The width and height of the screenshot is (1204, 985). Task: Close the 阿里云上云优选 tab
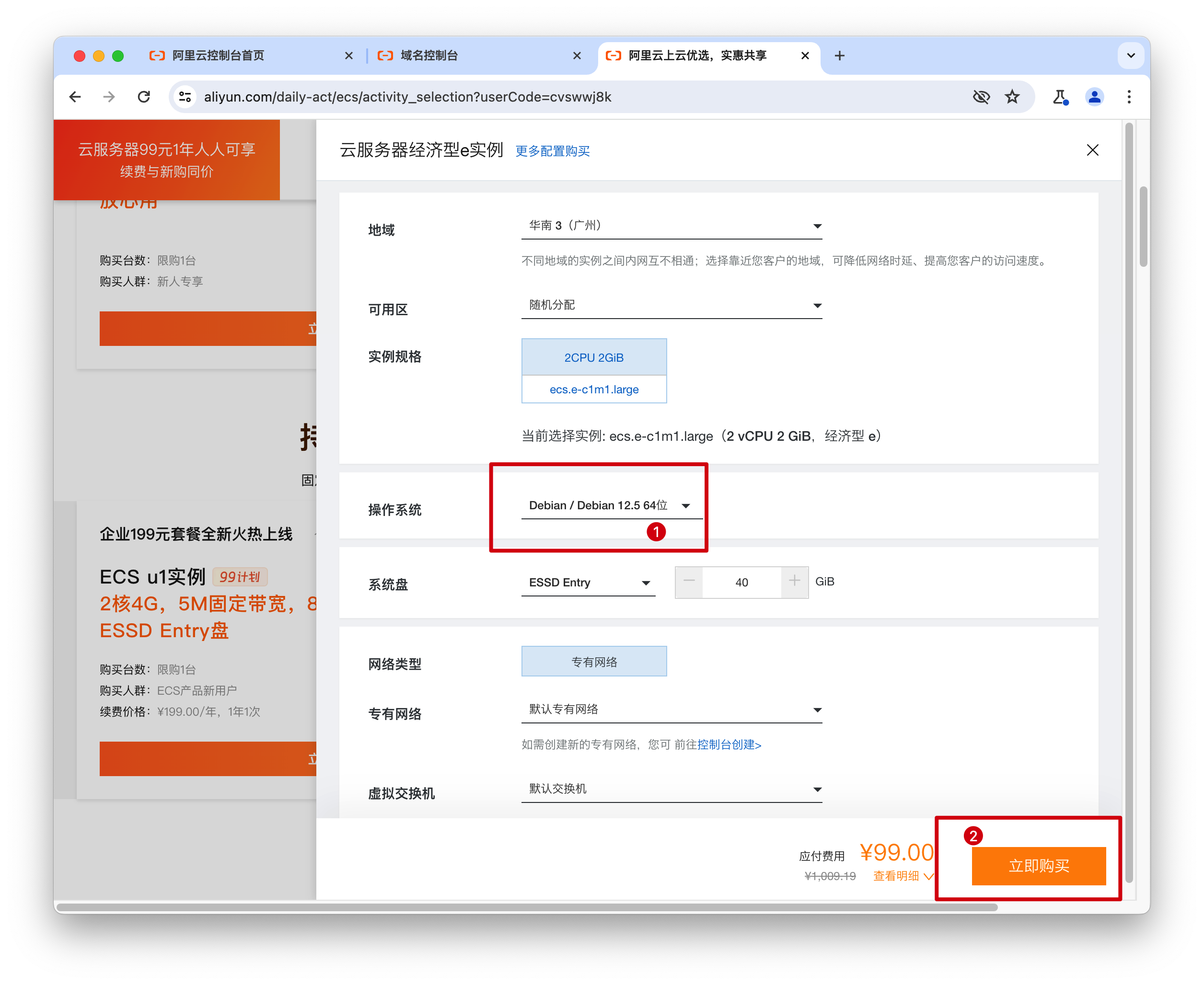804,56
